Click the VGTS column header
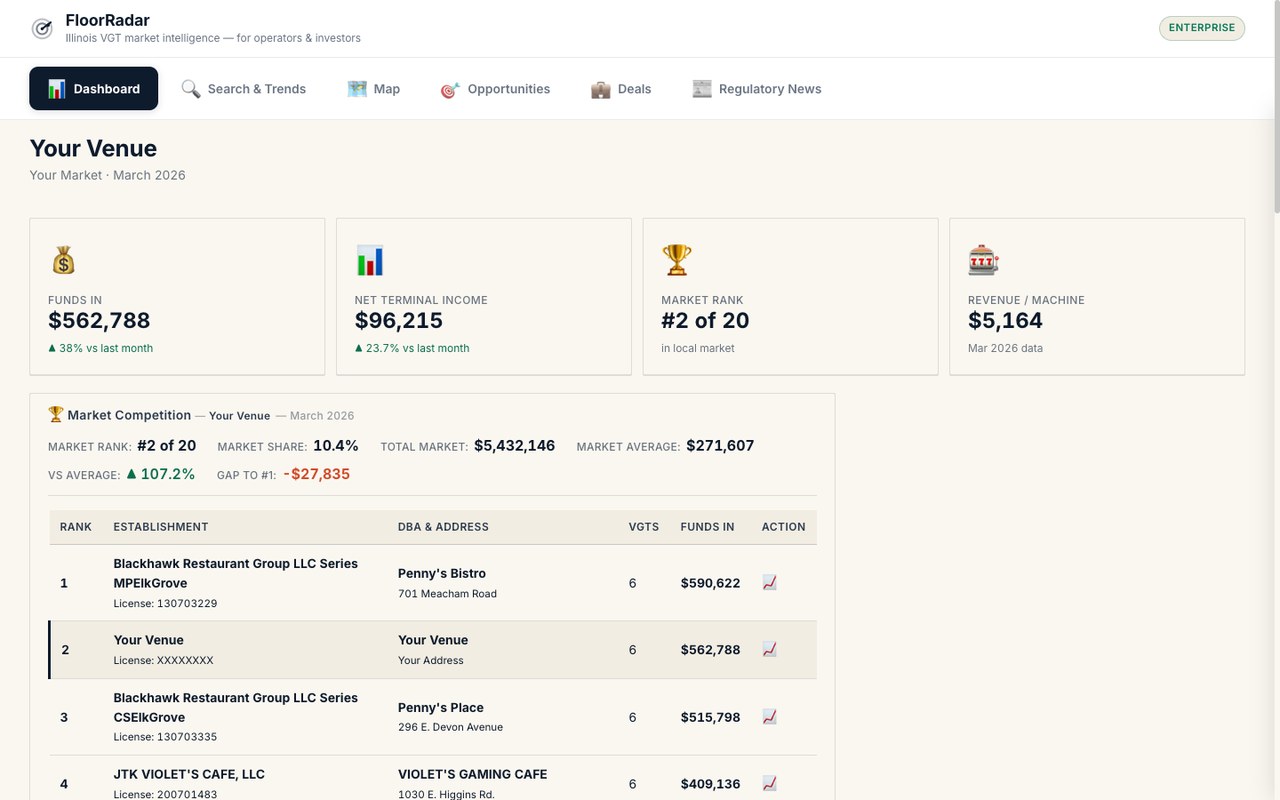This screenshot has width=1280, height=800. [x=644, y=527]
